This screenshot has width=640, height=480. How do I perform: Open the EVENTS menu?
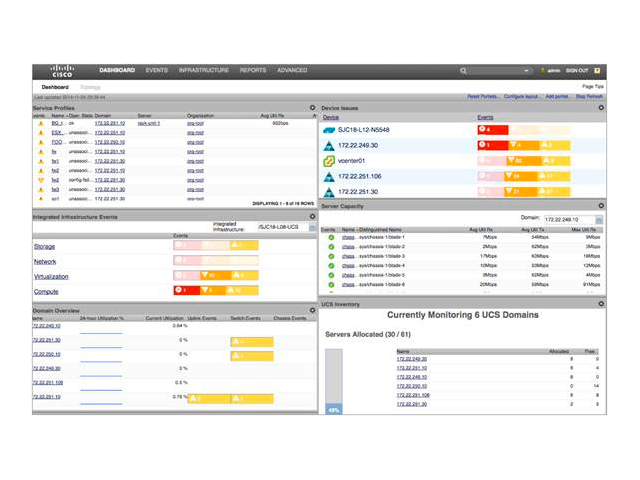click(x=157, y=70)
